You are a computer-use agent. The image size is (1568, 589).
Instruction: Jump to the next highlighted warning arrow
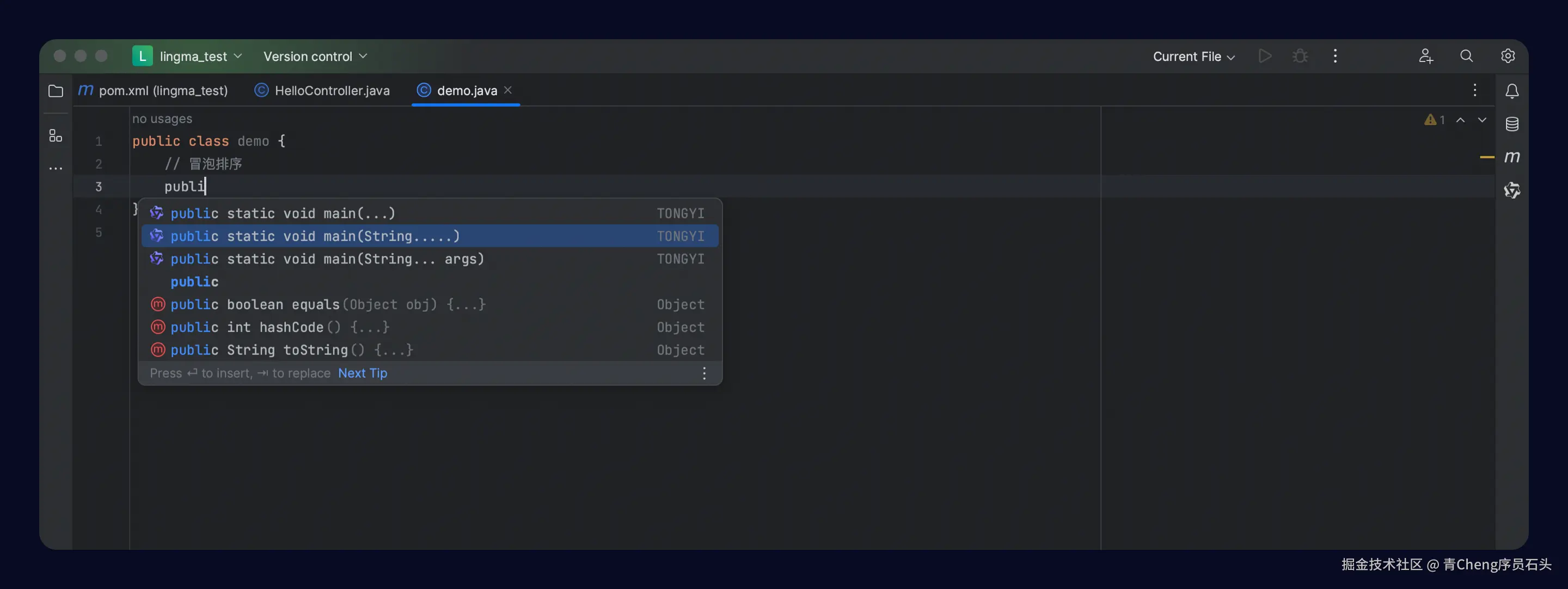1481,120
